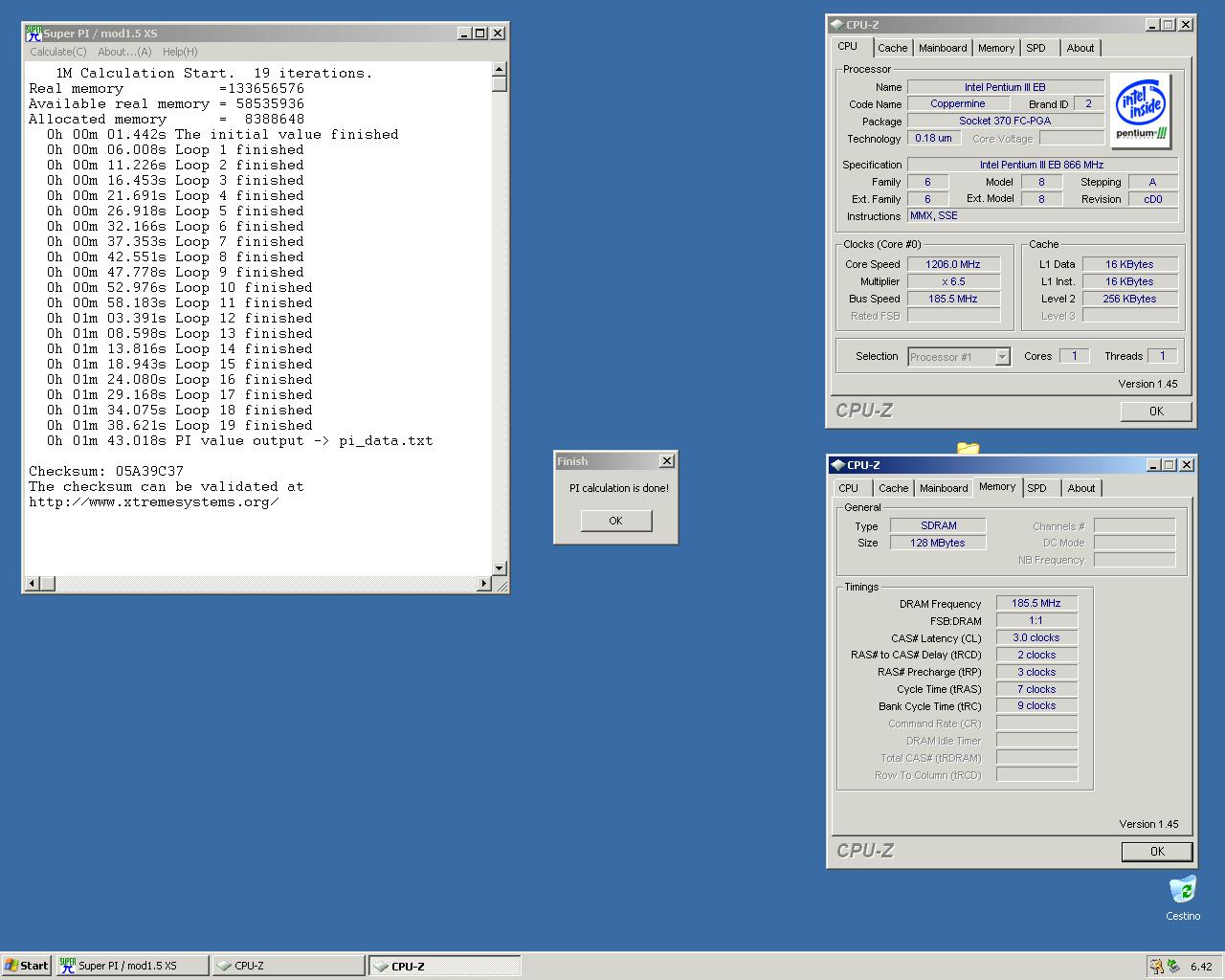Switch to Cache tab in upper CPU-Z
This screenshot has width=1225, height=980.
point(893,48)
